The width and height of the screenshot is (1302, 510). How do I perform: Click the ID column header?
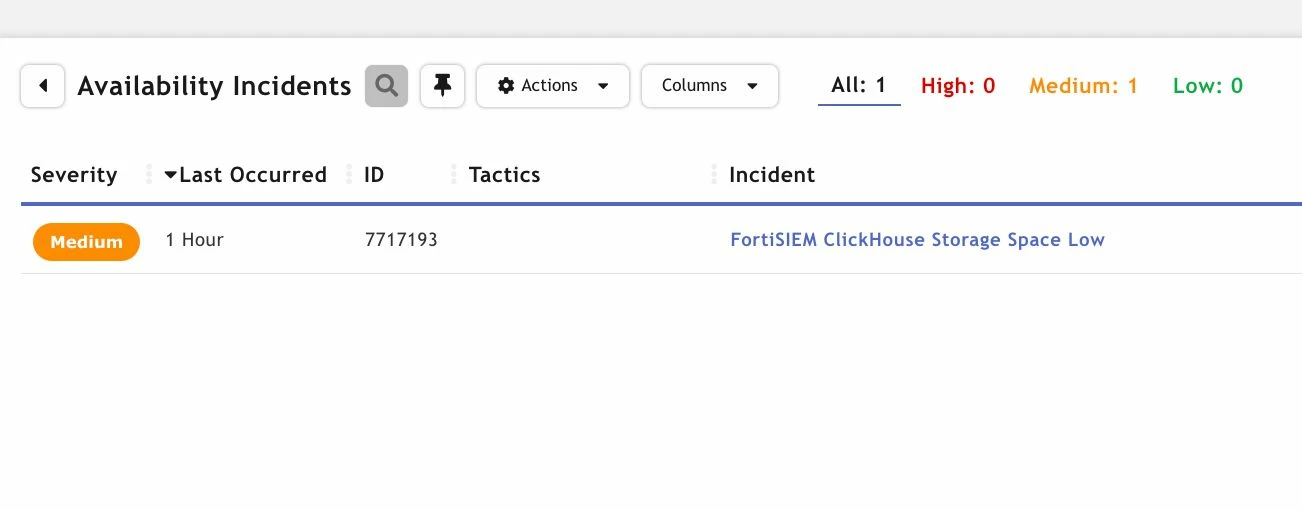click(x=374, y=175)
